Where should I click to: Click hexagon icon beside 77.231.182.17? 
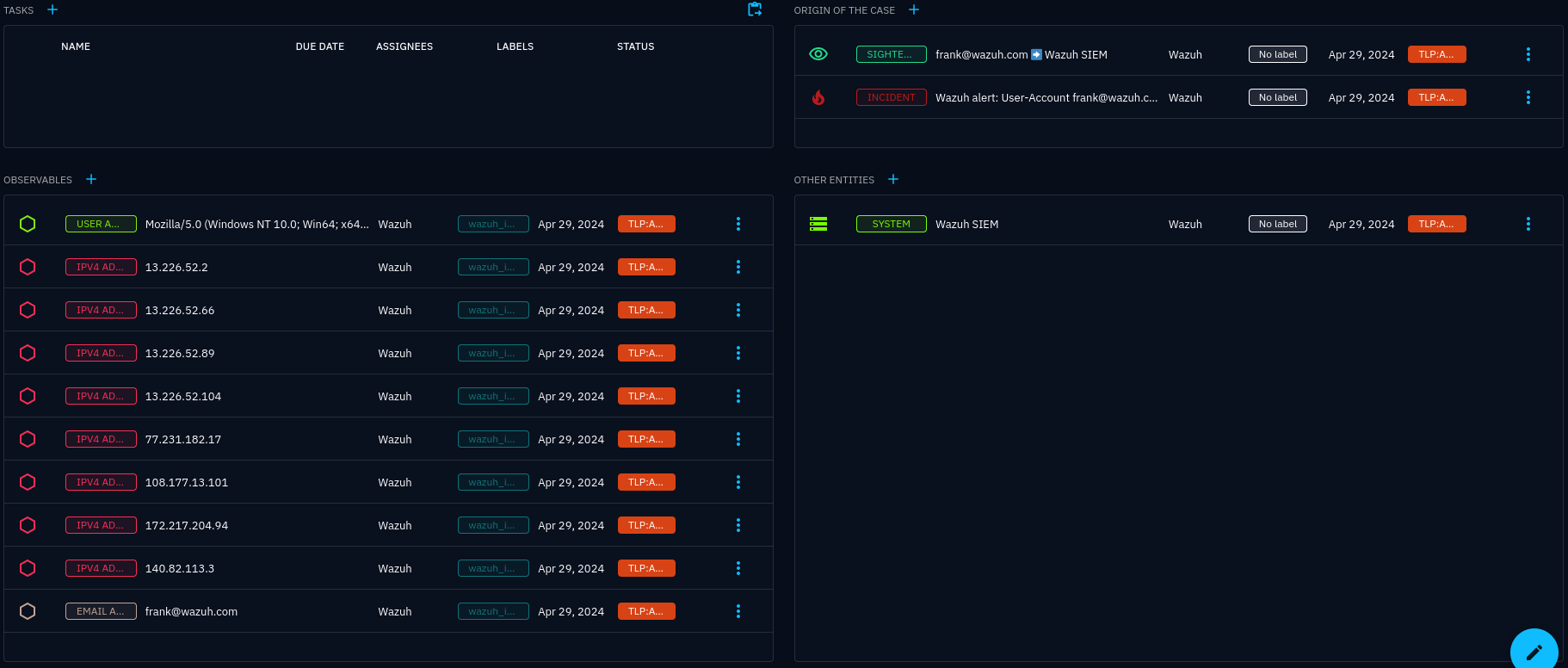pyautogui.click(x=28, y=439)
